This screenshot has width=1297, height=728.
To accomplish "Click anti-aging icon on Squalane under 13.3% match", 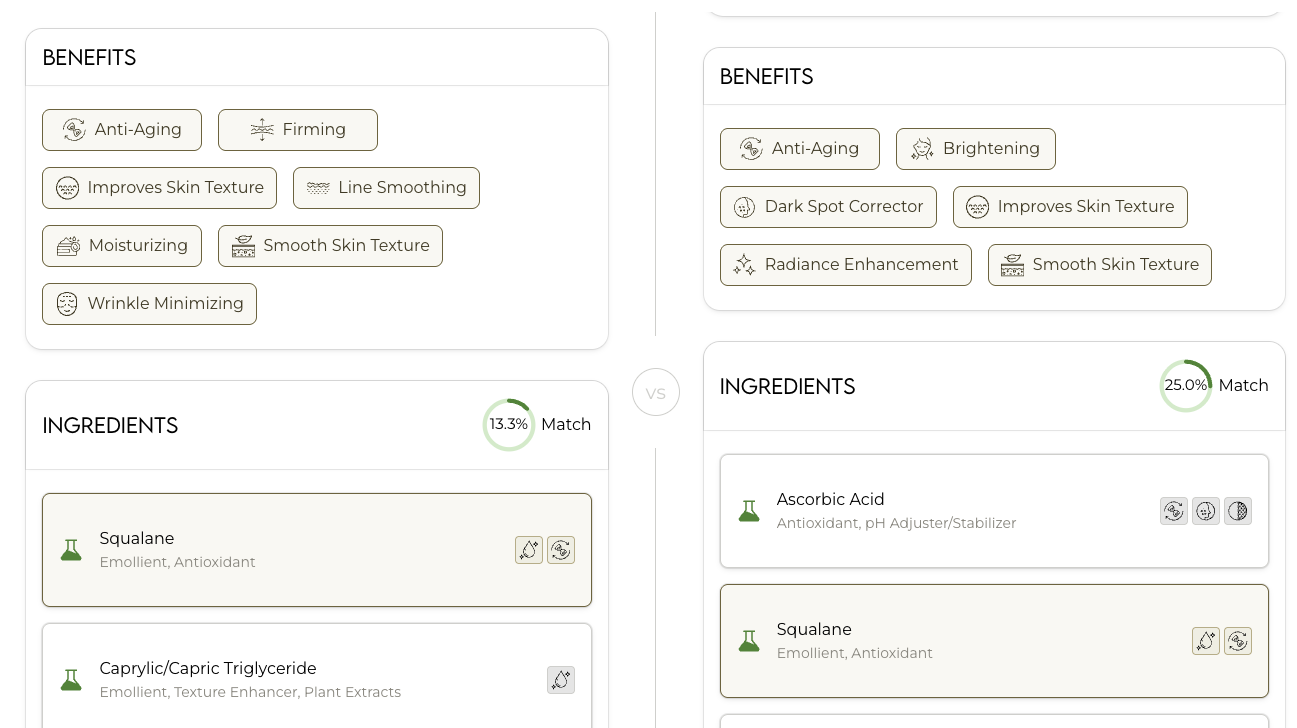I will (561, 550).
